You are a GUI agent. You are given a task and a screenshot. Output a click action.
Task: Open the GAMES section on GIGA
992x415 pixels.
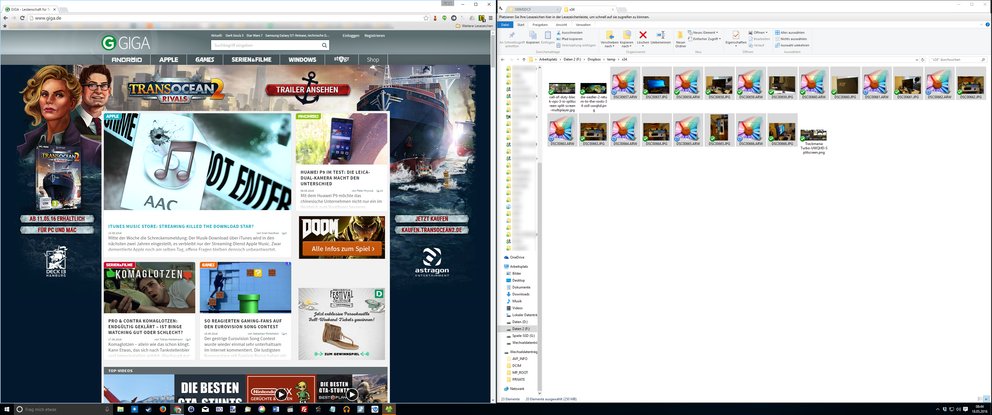point(205,59)
